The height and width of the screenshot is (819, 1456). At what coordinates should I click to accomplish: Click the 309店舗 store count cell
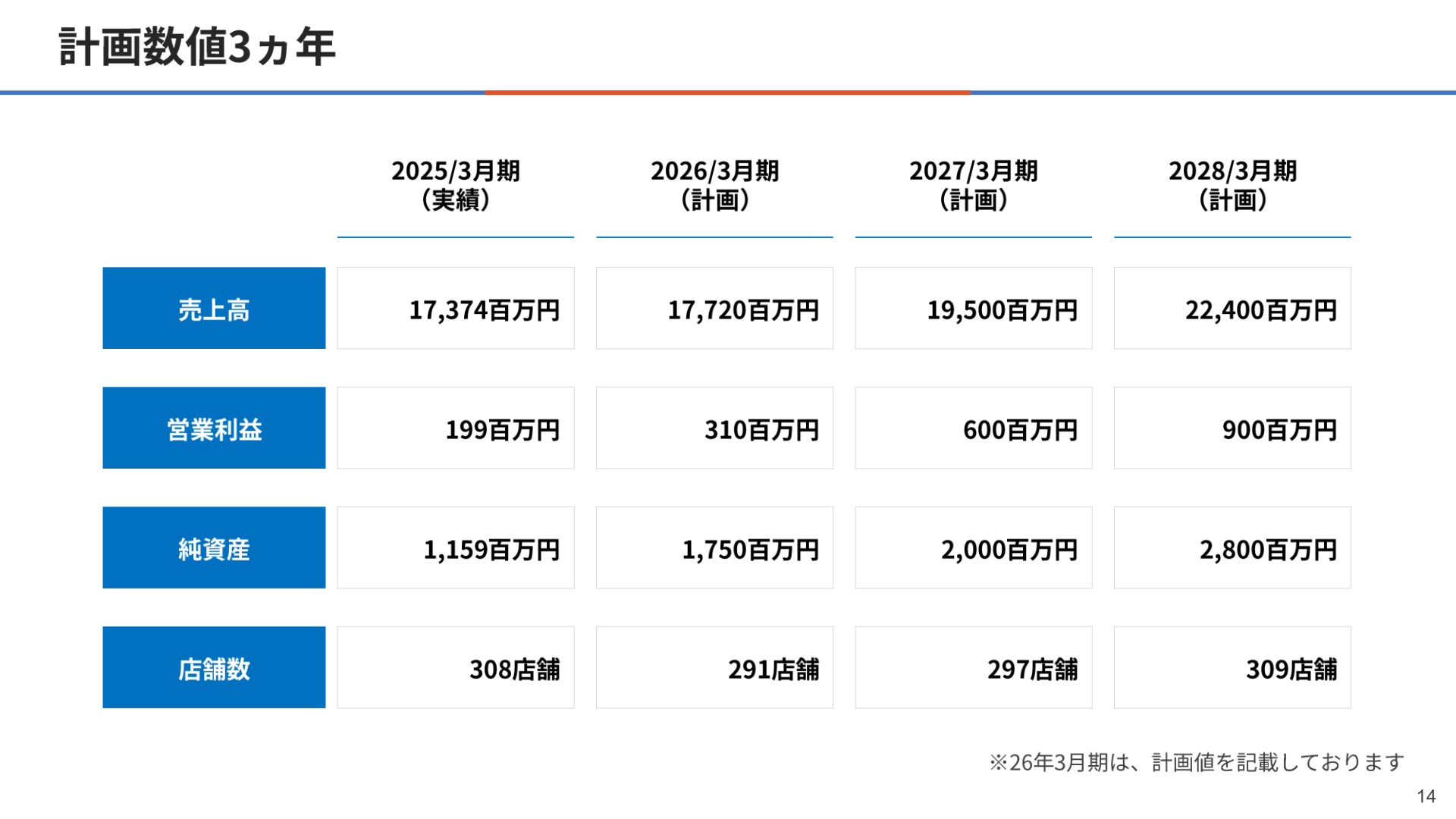1232,667
